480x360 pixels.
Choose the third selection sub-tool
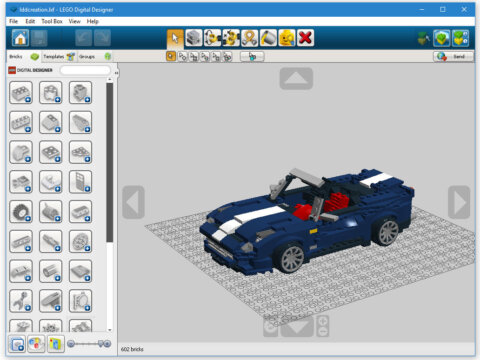194,57
